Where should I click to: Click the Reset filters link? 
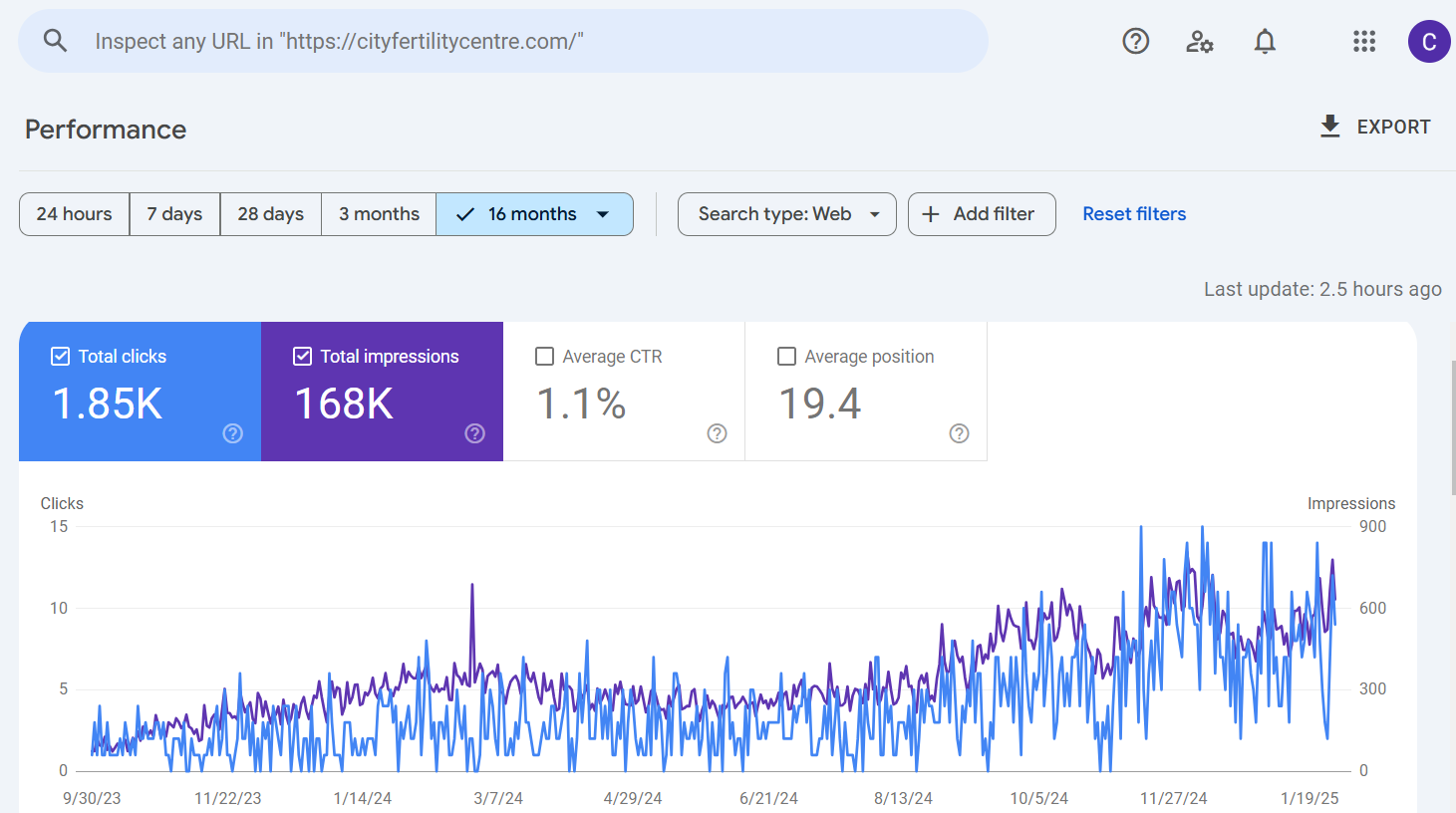click(1134, 214)
